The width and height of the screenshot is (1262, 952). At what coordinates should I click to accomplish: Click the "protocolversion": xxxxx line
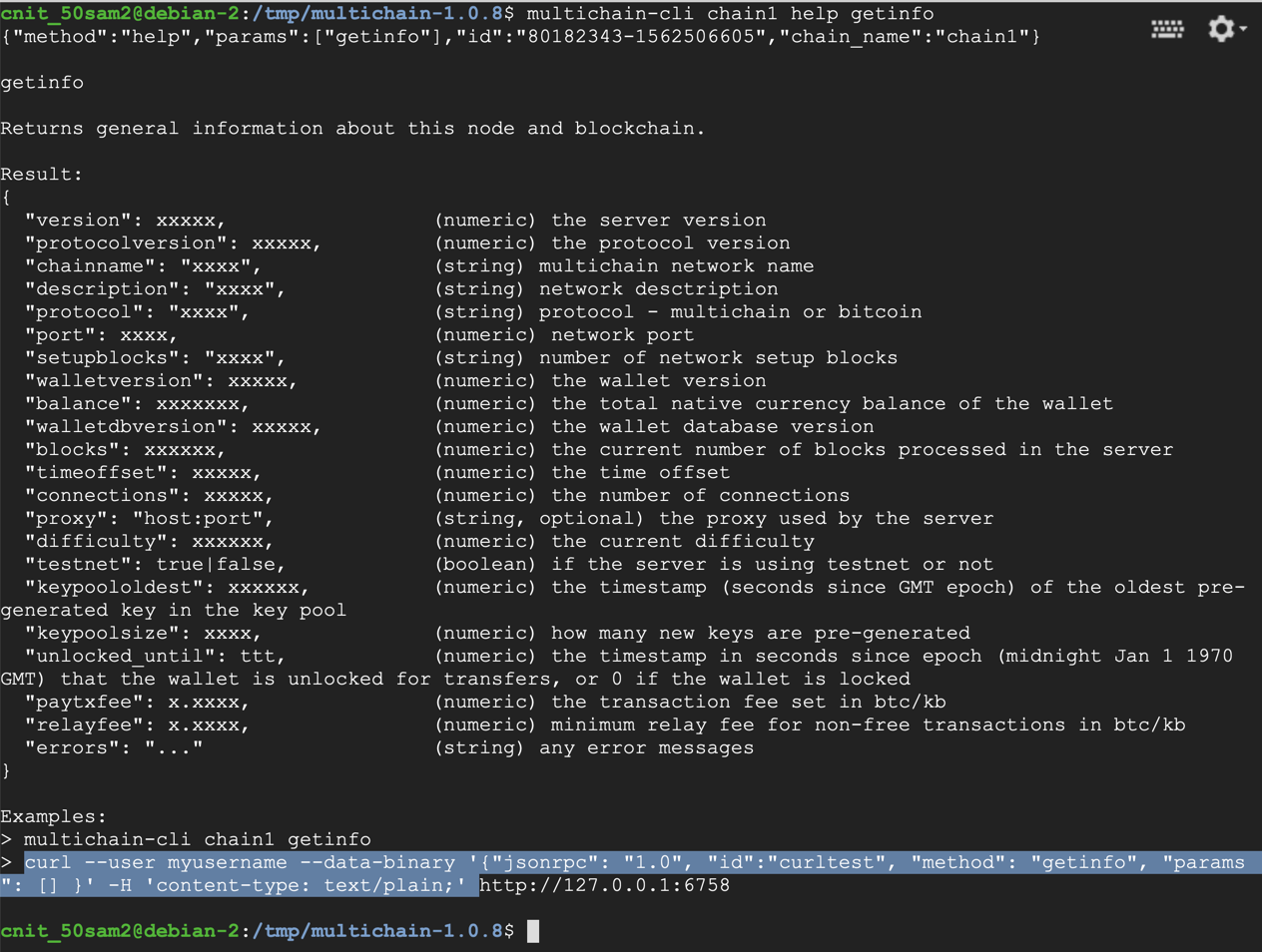(x=173, y=242)
